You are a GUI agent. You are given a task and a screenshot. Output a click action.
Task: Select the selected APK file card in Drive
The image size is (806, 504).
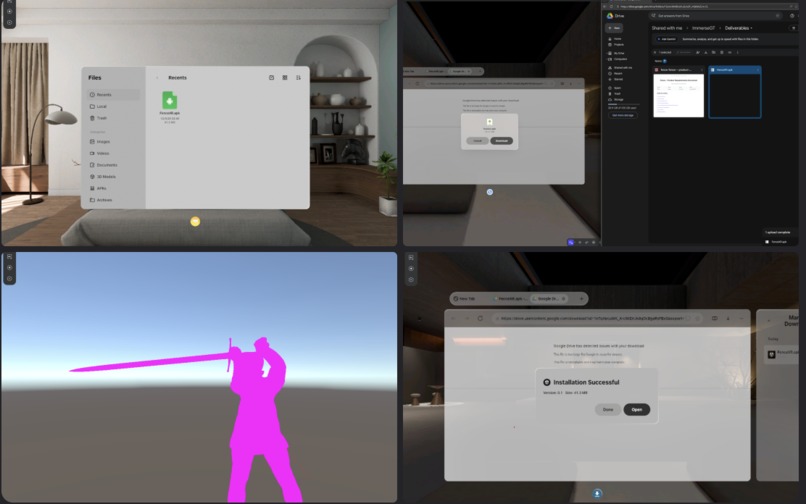(x=735, y=92)
